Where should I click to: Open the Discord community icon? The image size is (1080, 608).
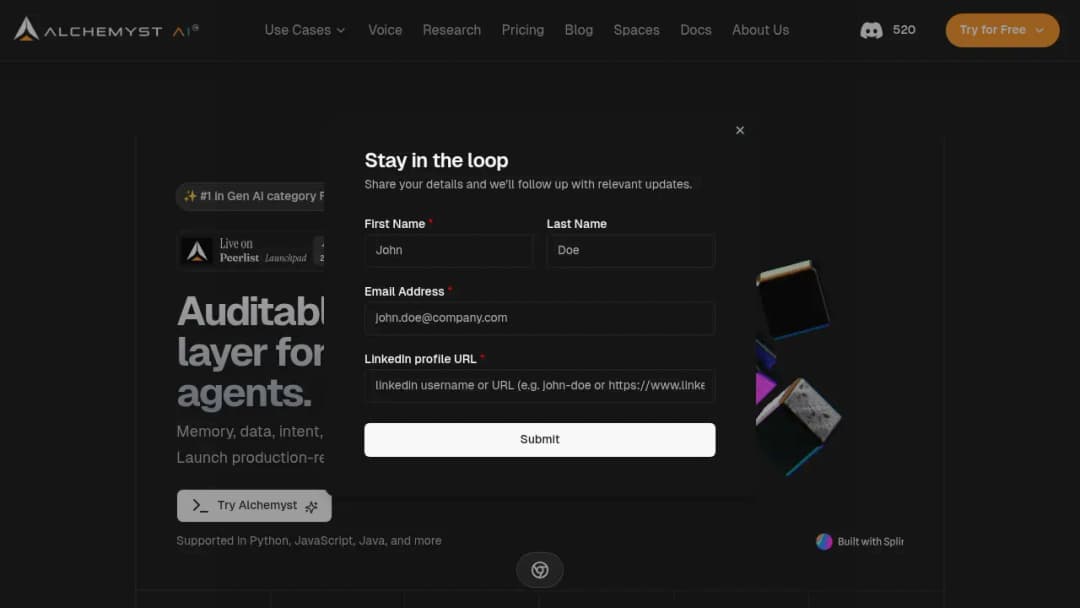871,30
